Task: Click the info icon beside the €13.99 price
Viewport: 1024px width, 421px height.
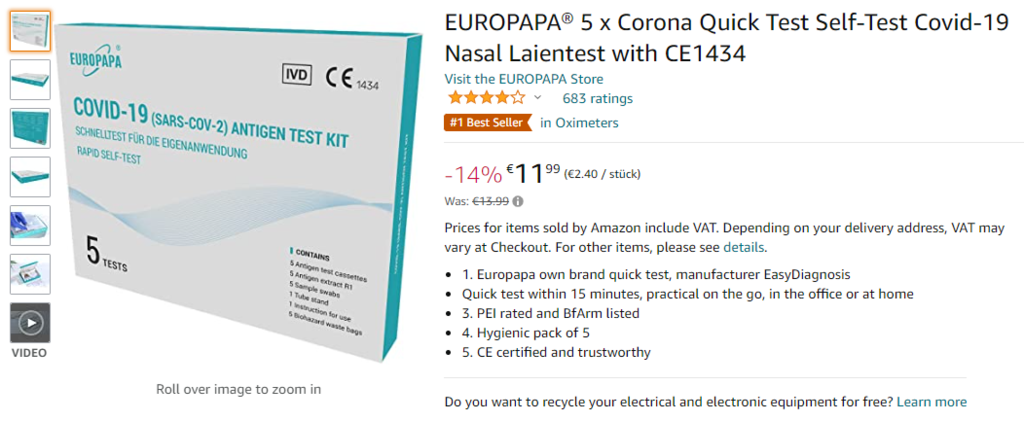Action: click(518, 202)
